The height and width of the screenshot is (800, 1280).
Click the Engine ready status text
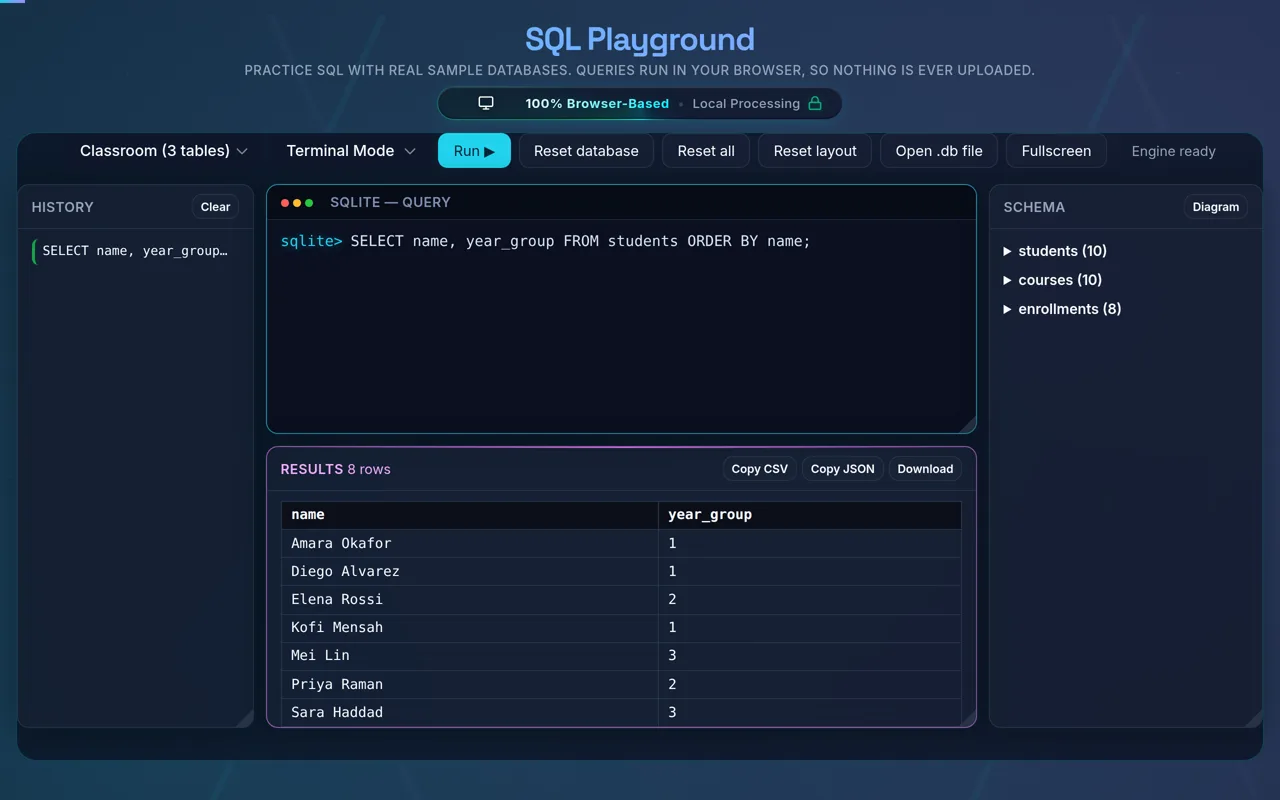click(1173, 151)
